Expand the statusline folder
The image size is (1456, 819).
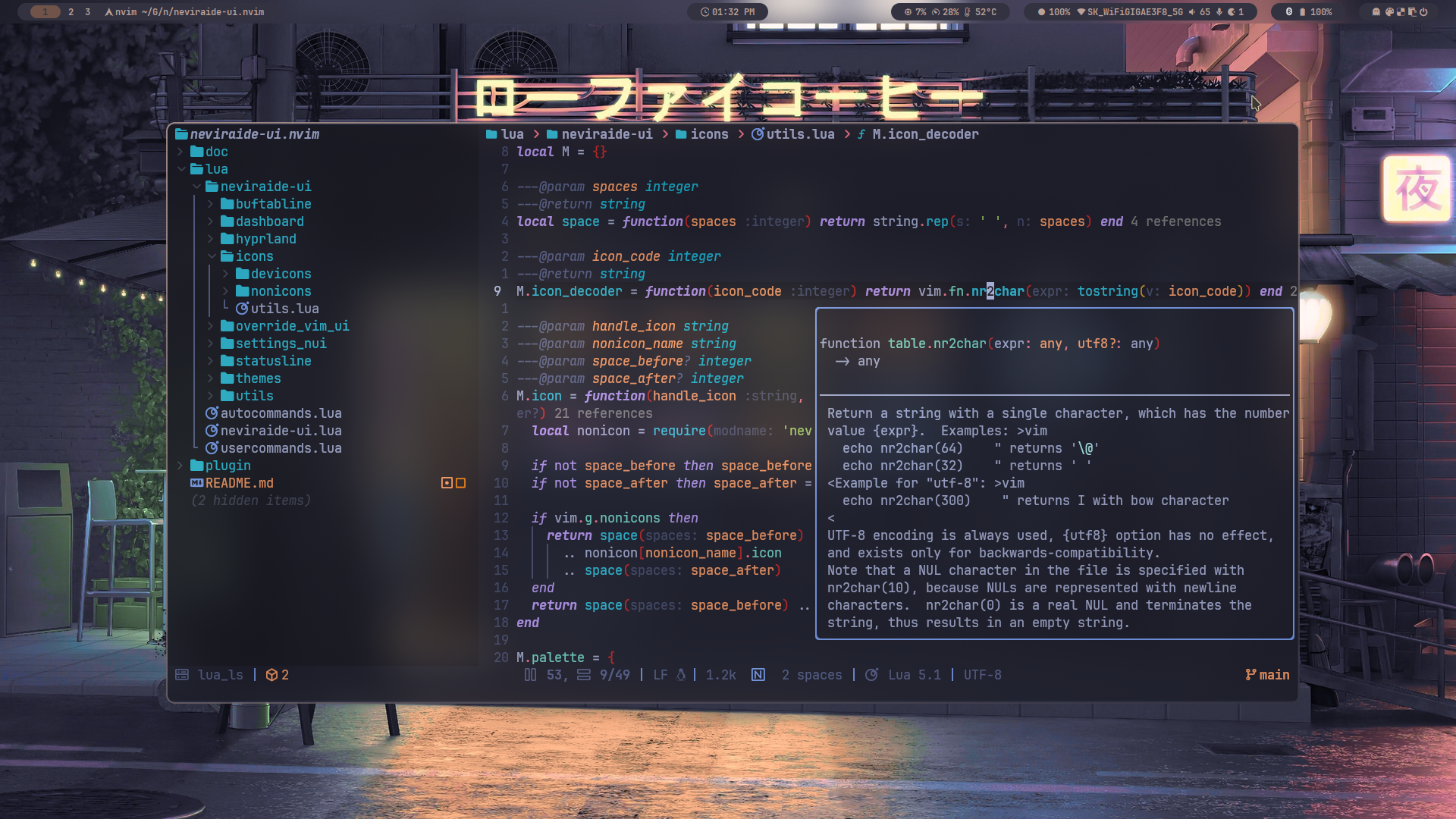272,361
